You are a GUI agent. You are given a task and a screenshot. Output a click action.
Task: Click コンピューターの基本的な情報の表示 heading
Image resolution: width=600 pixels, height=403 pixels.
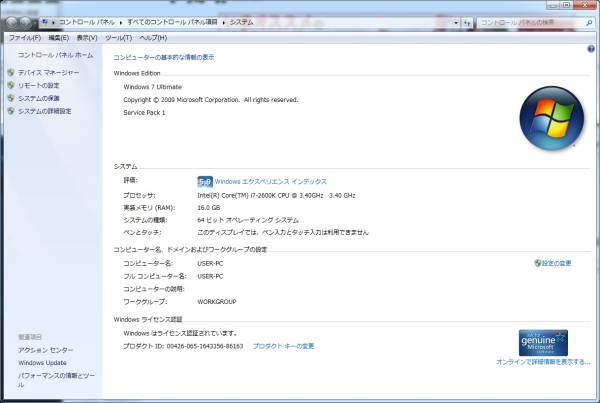pos(164,57)
